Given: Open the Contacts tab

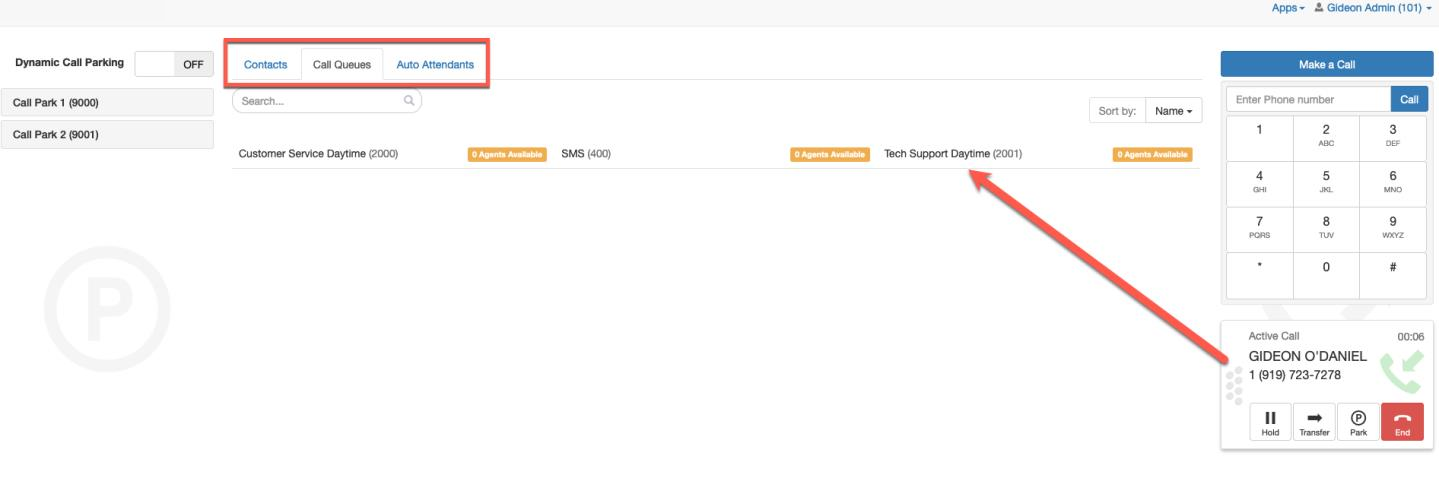Looking at the screenshot, I should pyautogui.click(x=265, y=65).
